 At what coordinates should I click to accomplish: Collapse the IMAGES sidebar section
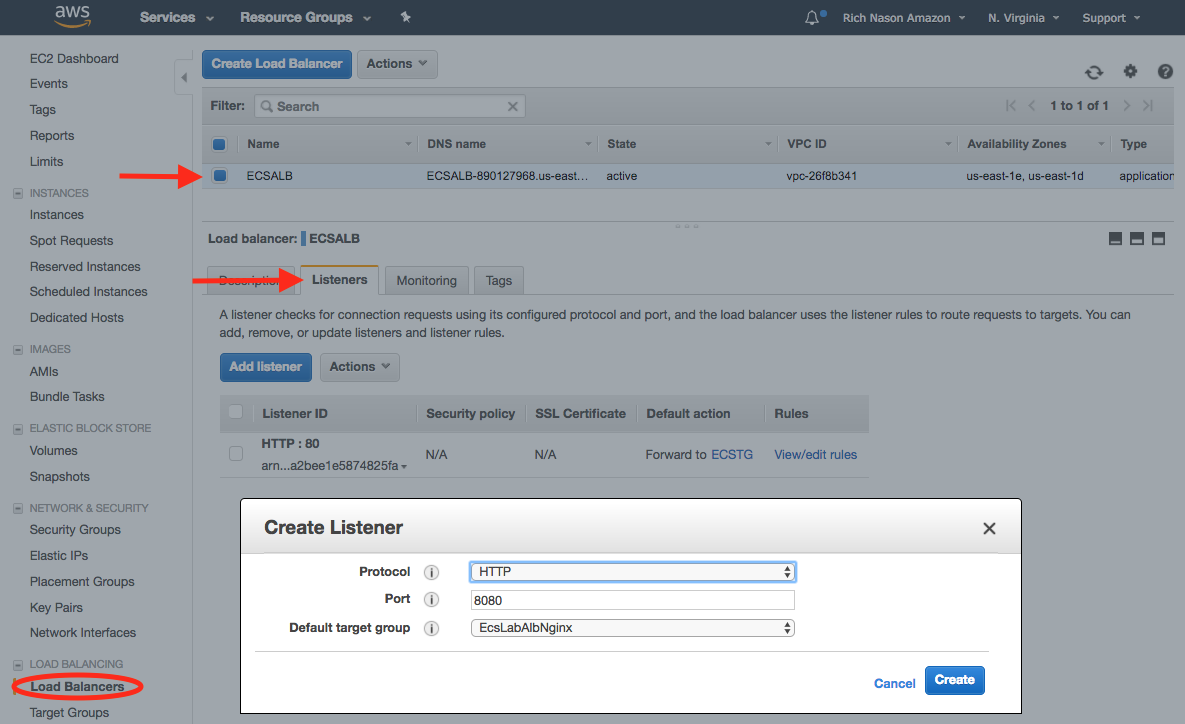coord(18,350)
